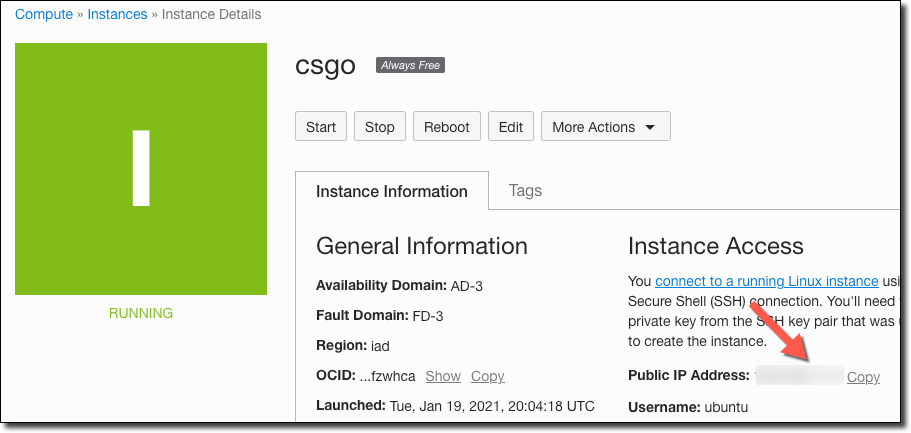Switch to the Tags tab
Viewport: 911px width, 433px height.
coord(525,190)
